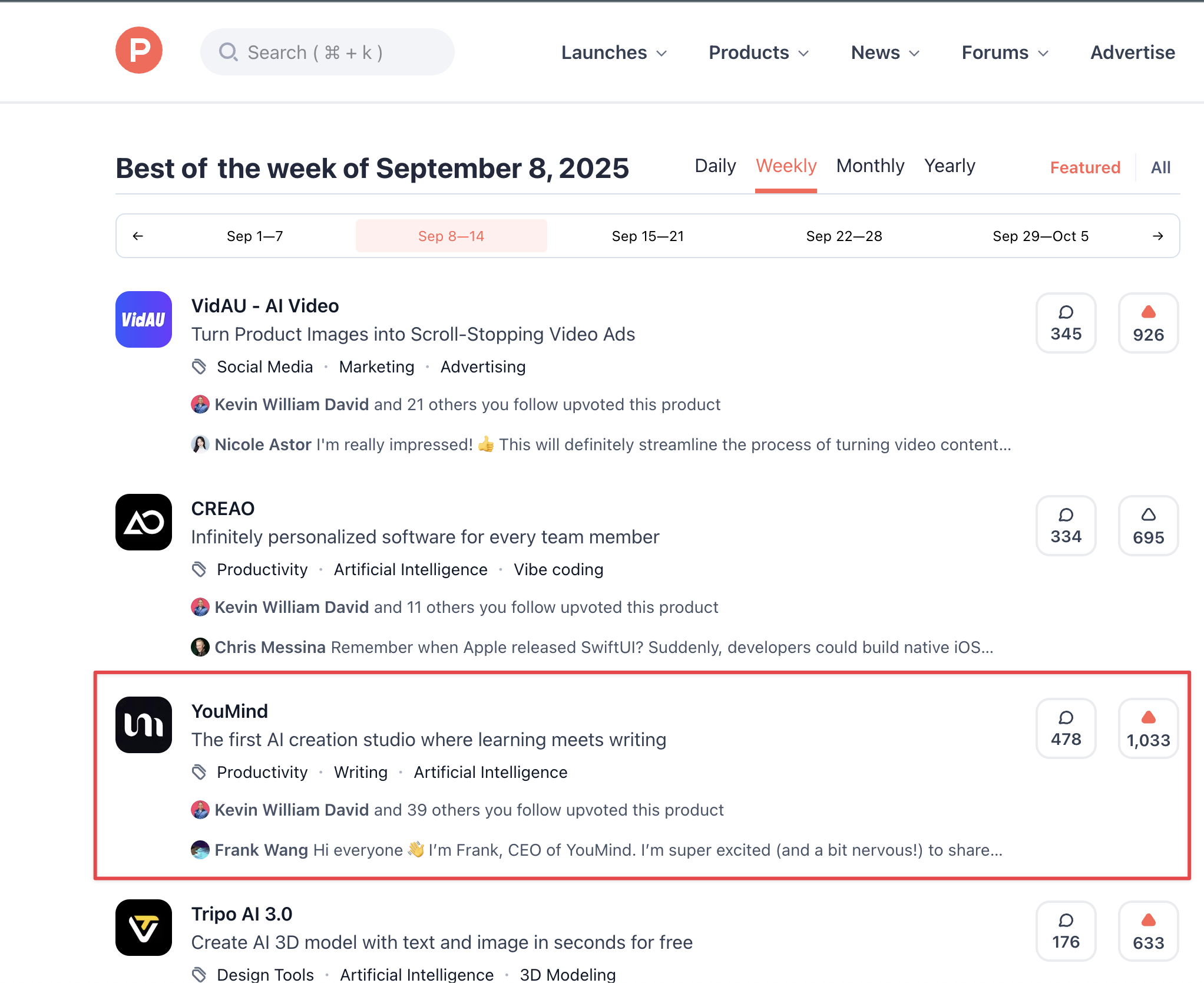
Task: Click the Product Hunt logo icon
Action: 139,51
